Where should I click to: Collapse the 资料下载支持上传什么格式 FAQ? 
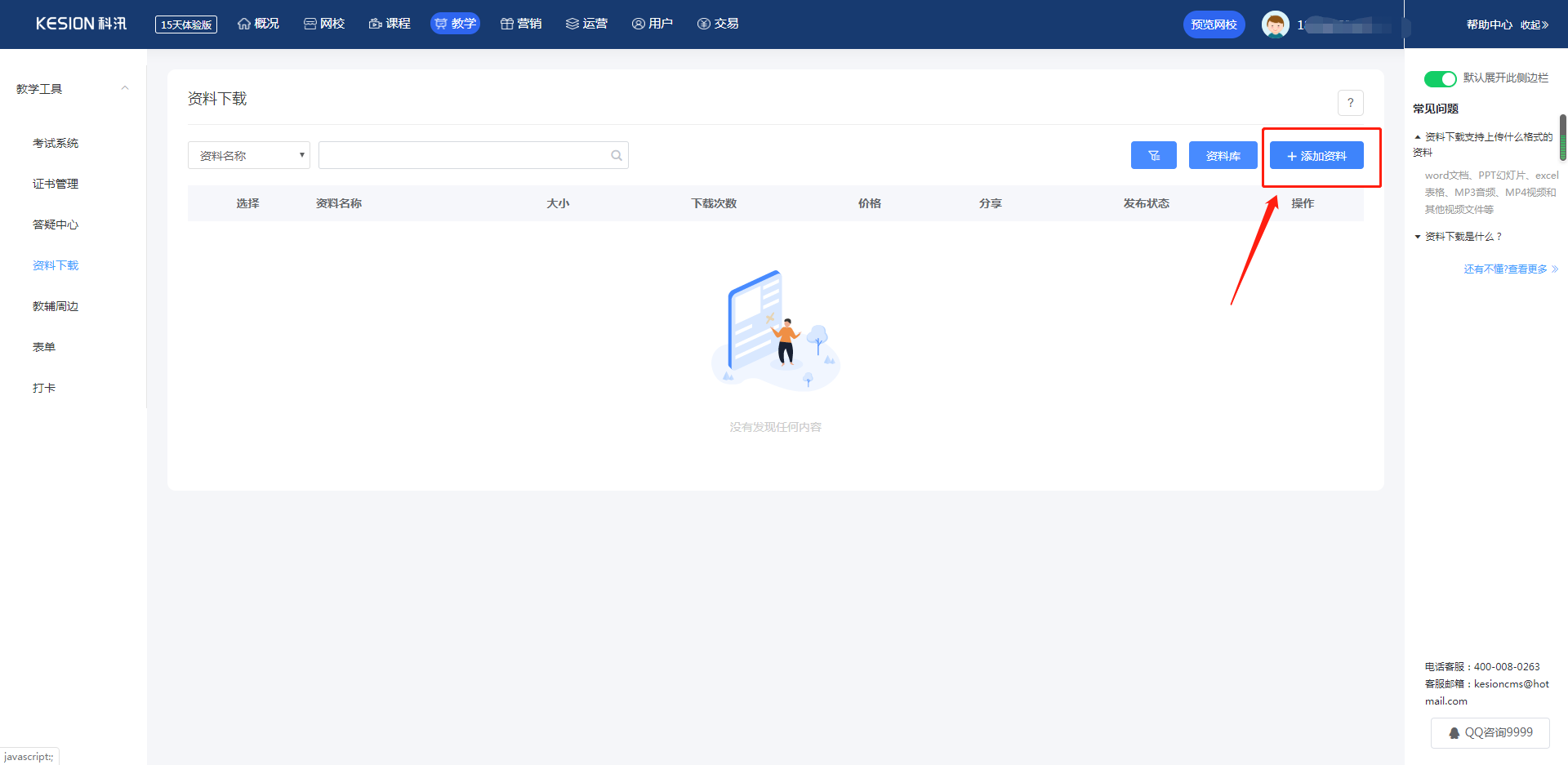[x=1483, y=145]
